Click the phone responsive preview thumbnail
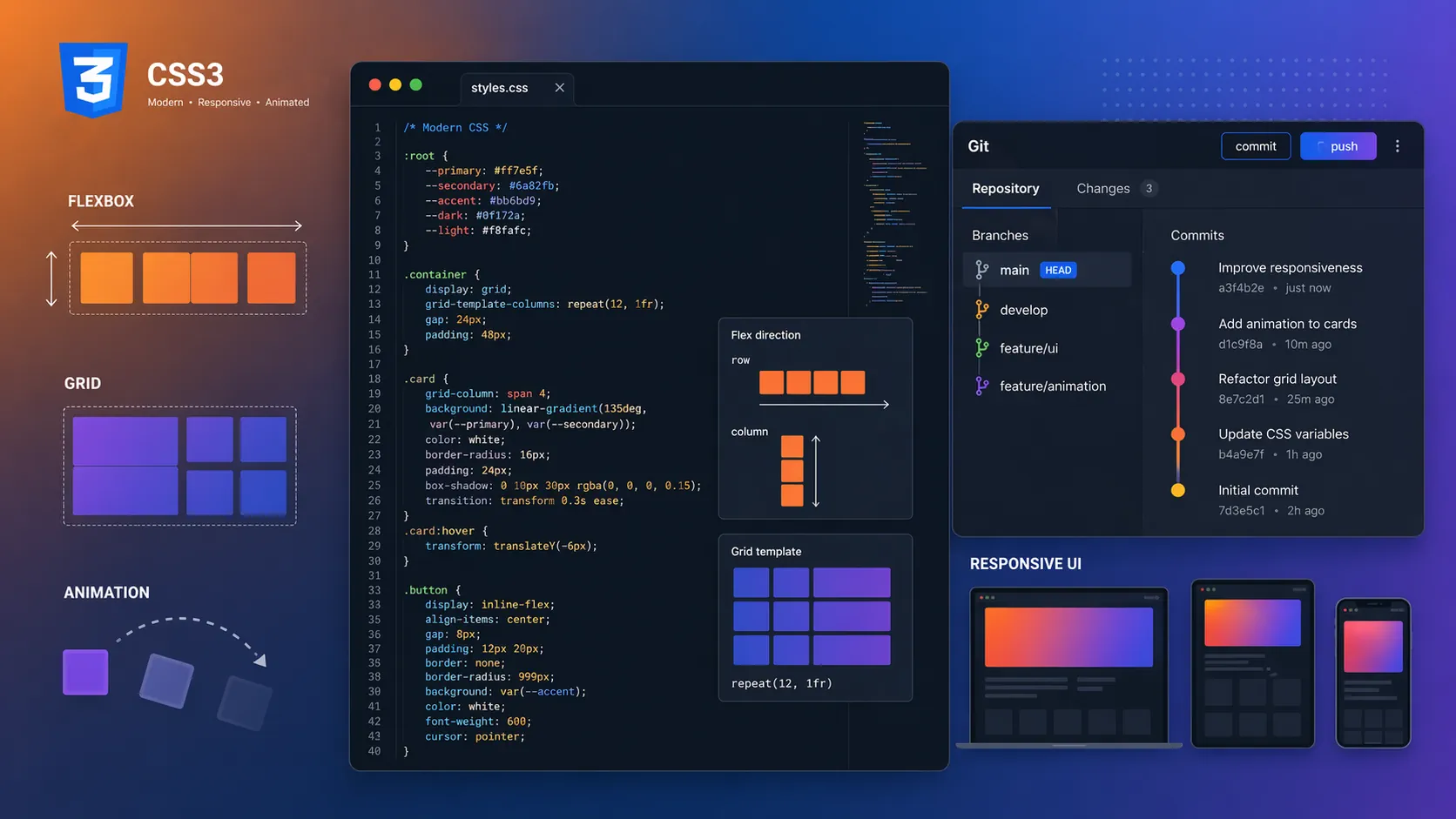The width and height of the screenshot is (1456, 819). tap(1372, 672)
